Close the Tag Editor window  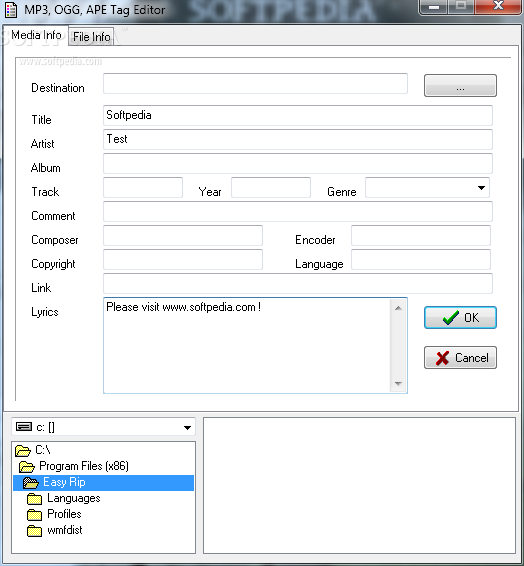click(x=498, y=6)
